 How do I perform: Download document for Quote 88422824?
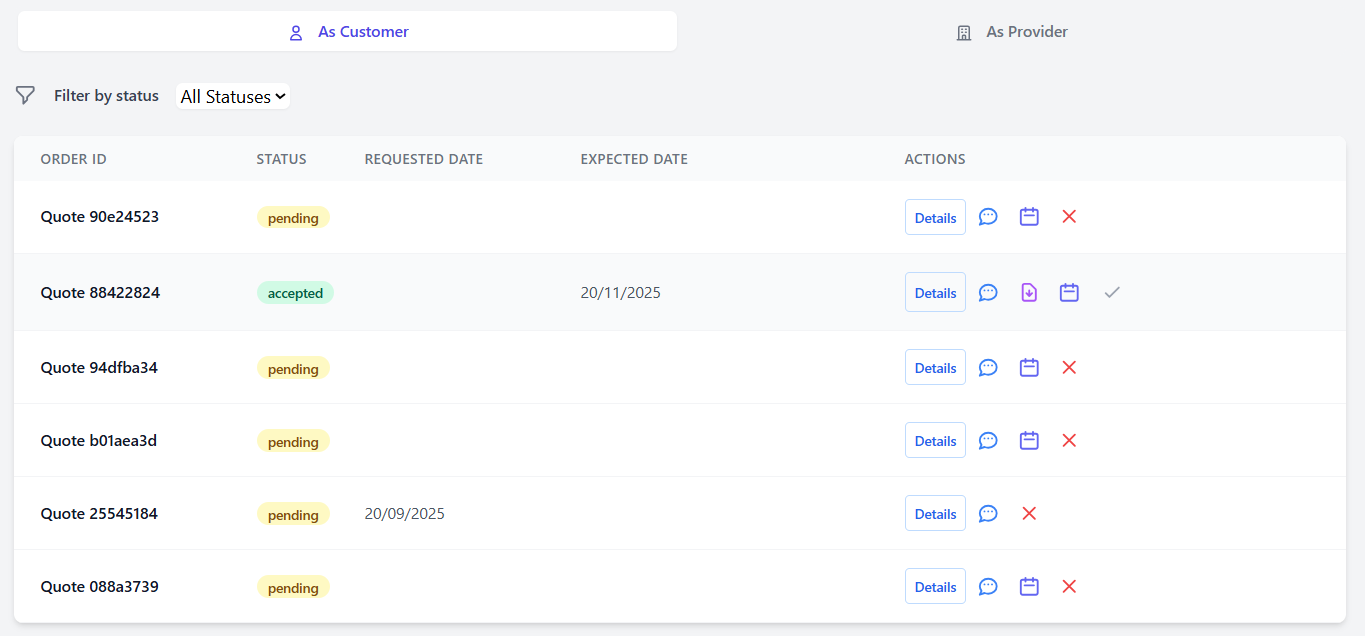point(1029,293)
